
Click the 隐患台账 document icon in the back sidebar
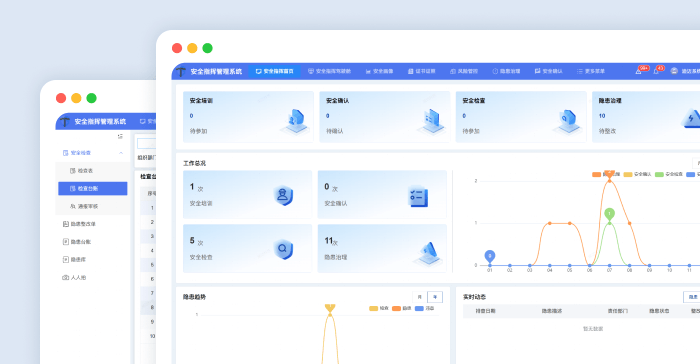pos(66,242)
